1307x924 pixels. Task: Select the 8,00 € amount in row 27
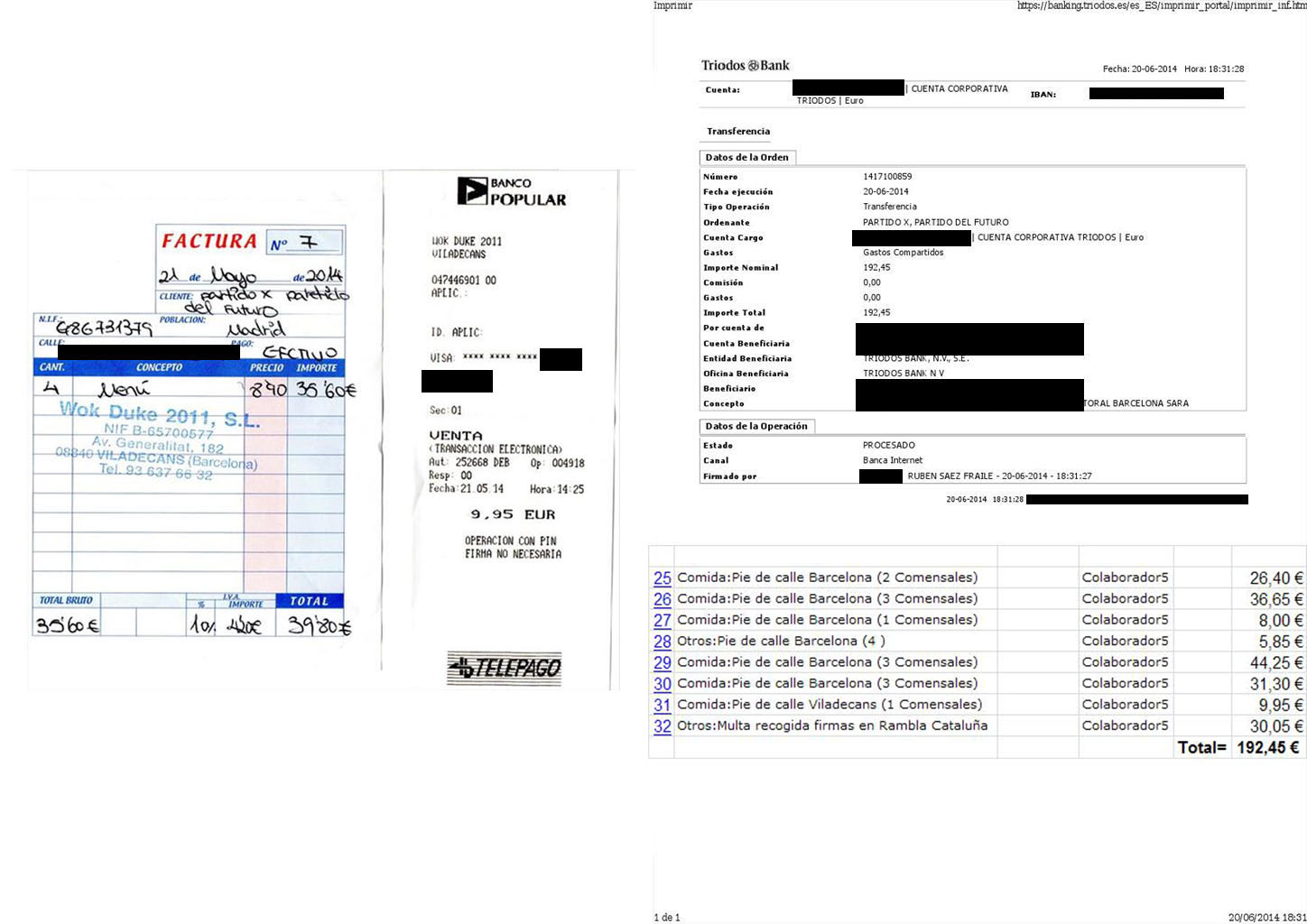(x=1281, y=621)
